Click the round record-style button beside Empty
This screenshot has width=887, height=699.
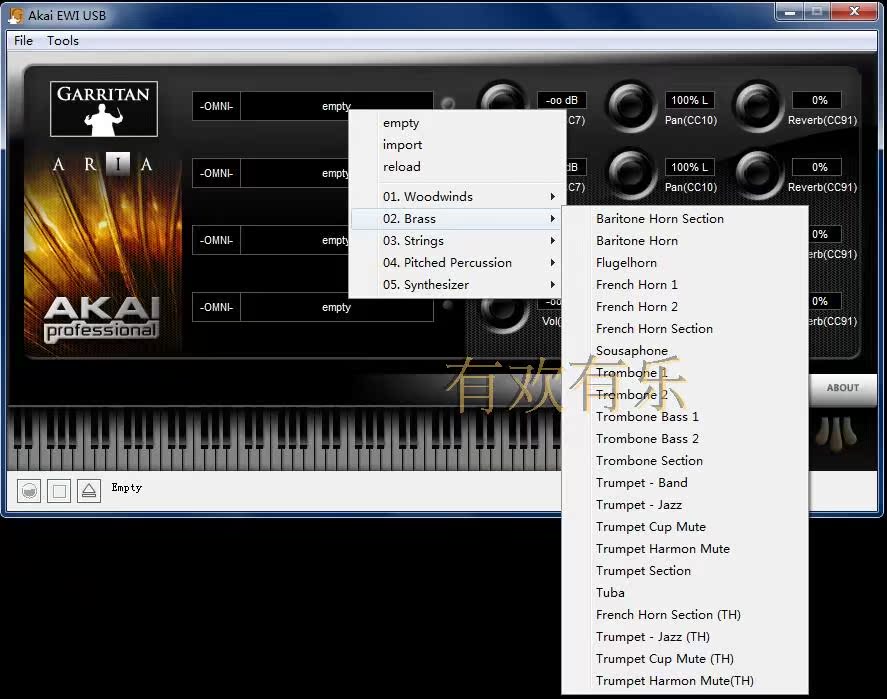(29, 491)
